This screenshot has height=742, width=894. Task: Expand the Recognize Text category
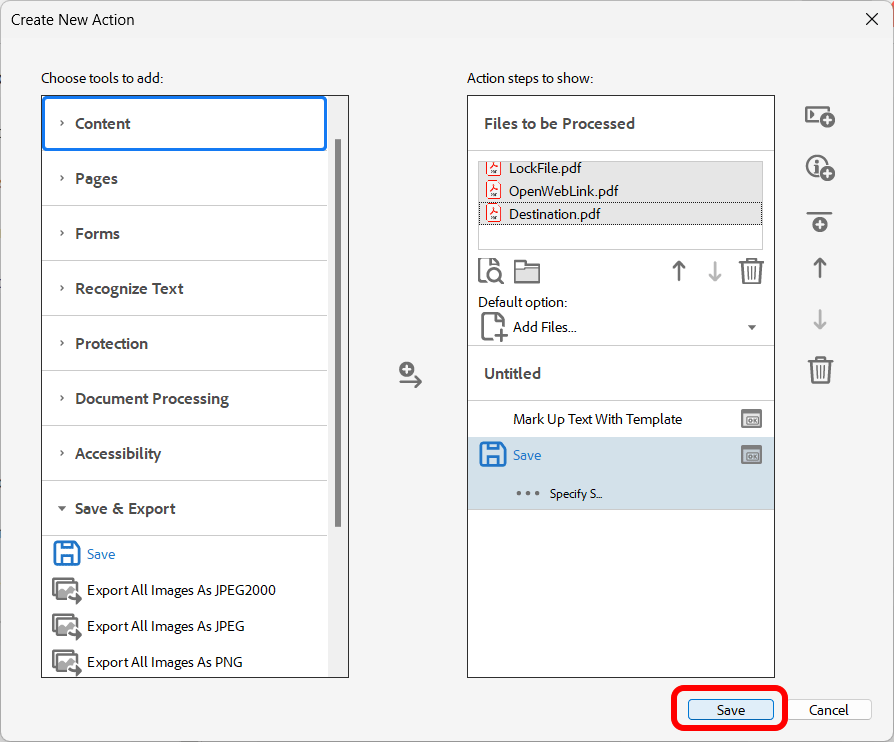click(x=129, y=289)
